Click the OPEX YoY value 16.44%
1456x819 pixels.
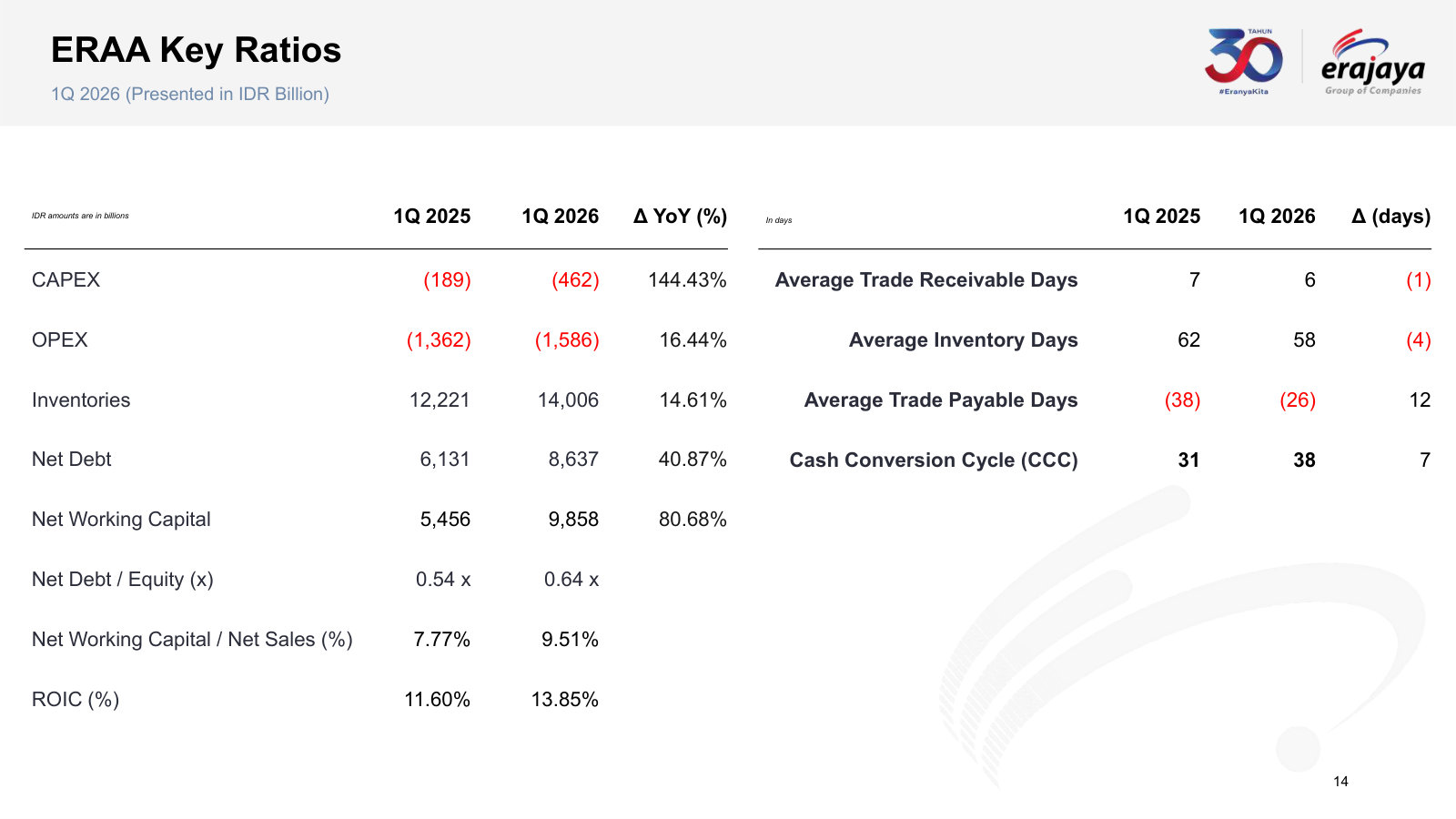[693, 340]
